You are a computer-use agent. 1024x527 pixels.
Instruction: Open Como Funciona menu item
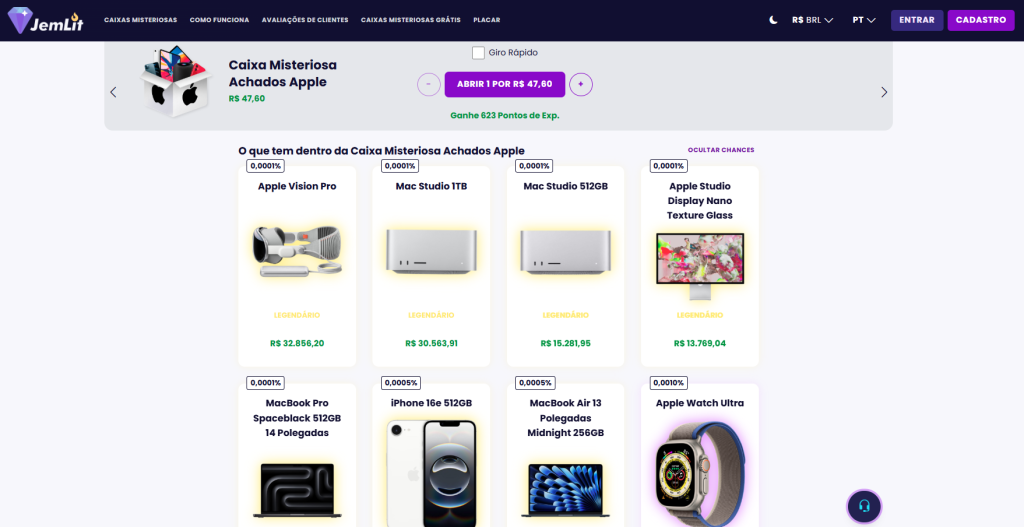click(x=219, y=20)
